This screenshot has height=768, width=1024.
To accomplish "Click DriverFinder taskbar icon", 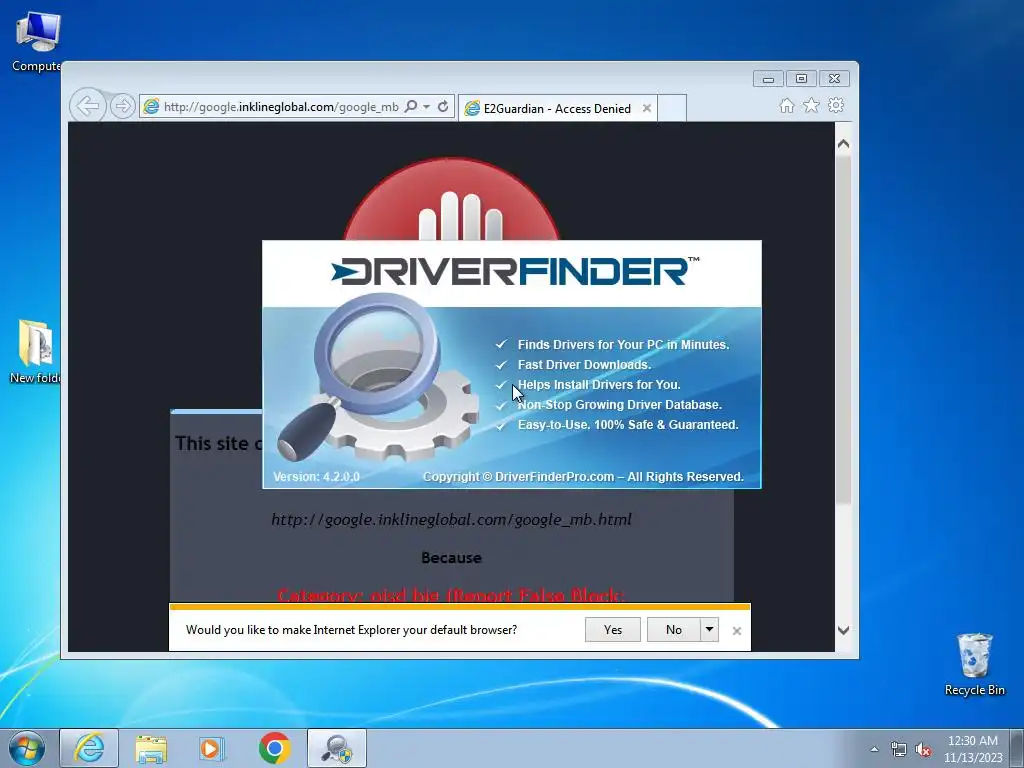I will pos(337,748).
